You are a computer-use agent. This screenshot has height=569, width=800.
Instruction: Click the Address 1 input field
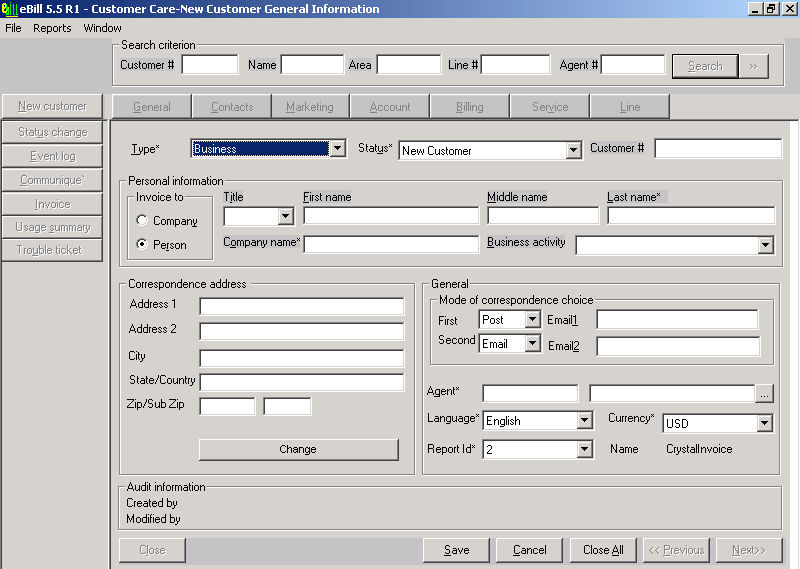[302, 306]
